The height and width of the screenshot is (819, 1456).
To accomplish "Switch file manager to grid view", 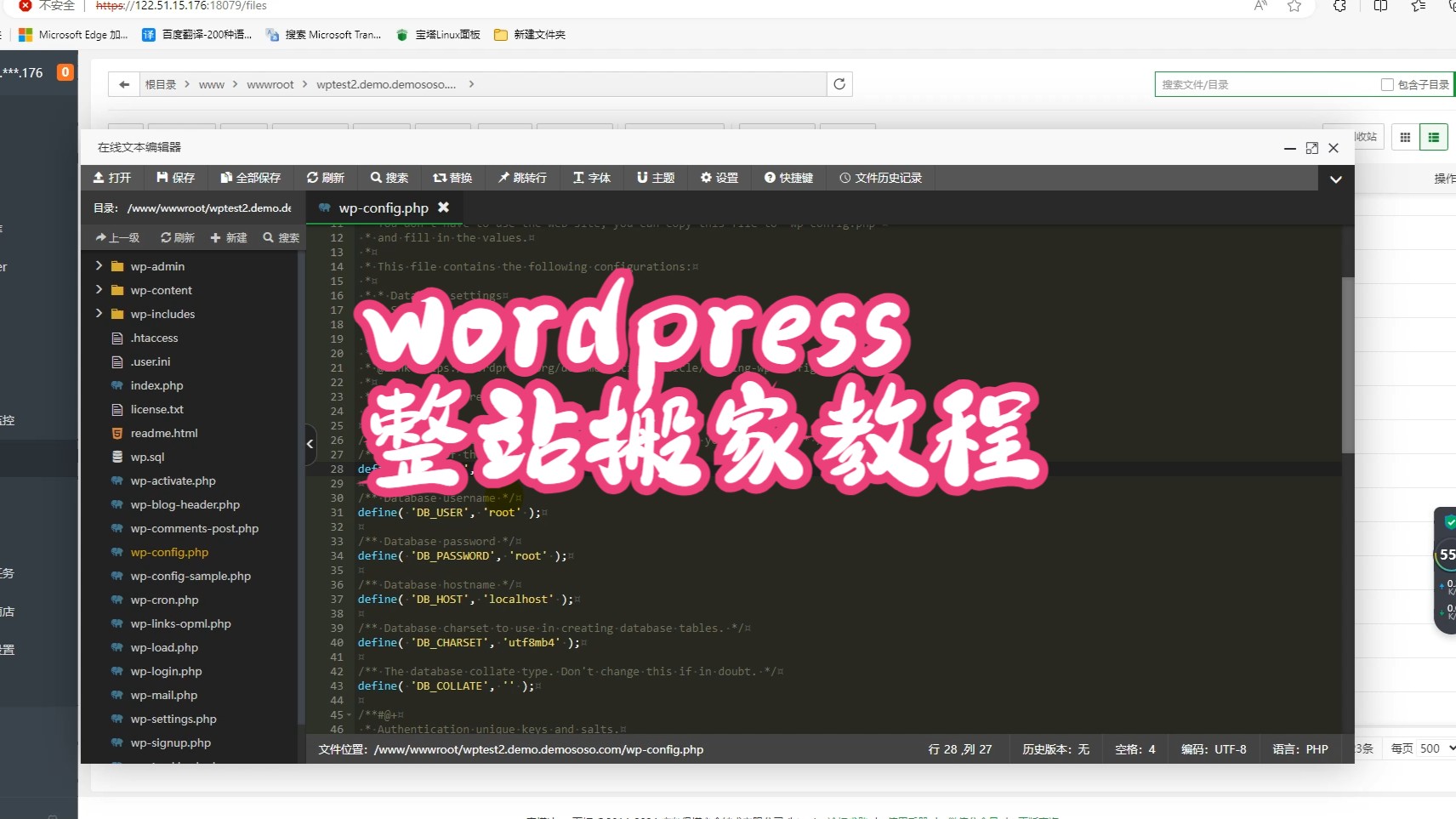I will click(1405, 136).
